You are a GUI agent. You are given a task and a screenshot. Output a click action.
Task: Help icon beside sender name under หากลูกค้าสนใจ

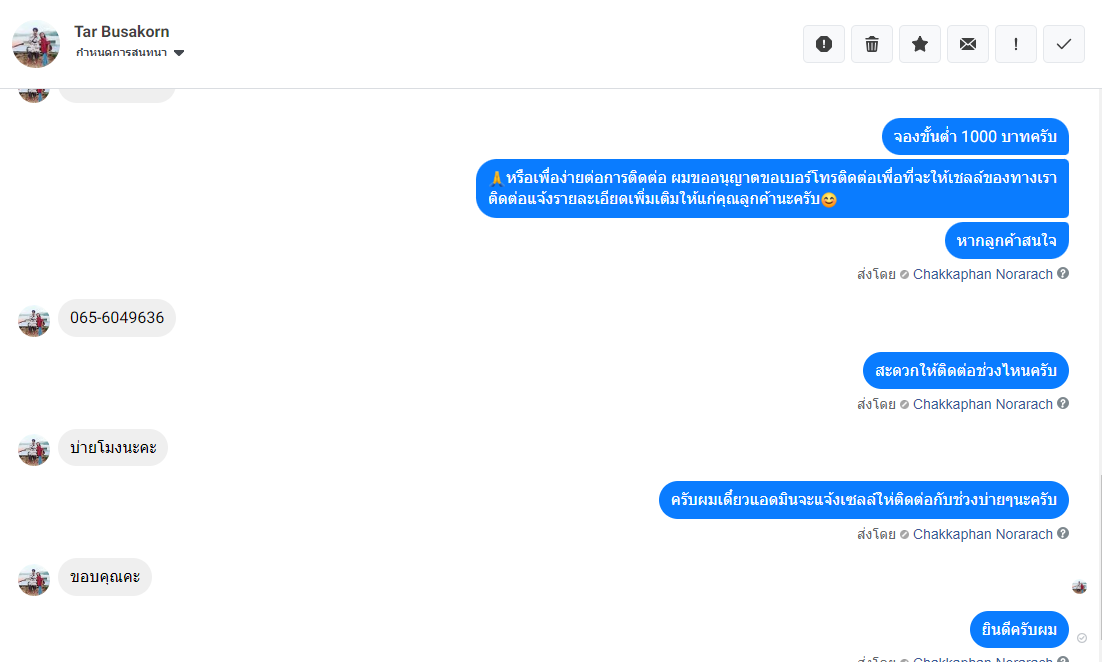1063,273
